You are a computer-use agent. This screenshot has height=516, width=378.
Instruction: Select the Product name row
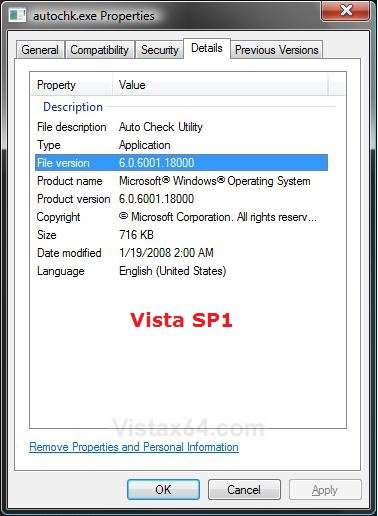click(x=181, y=181)
